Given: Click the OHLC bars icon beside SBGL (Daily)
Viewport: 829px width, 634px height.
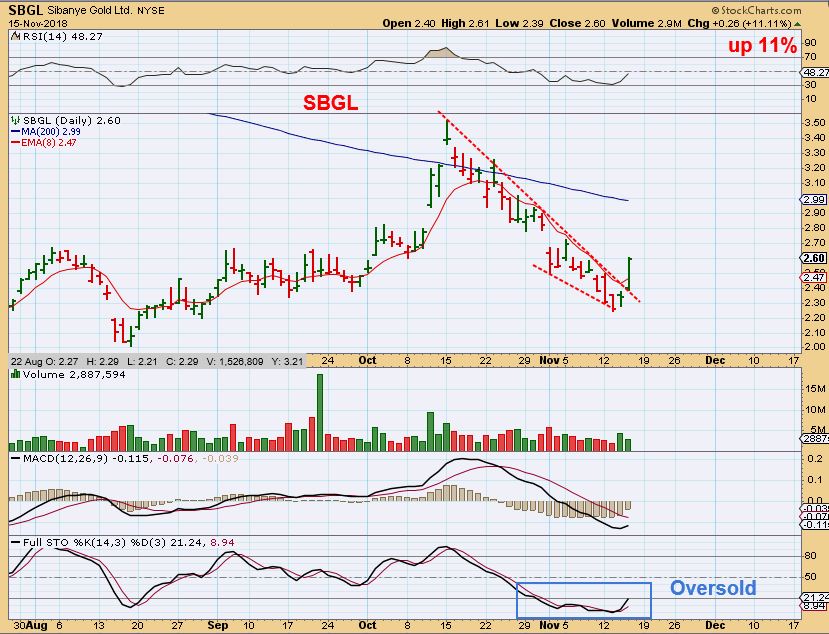Looking at the screenshot, I should pyautogui.click(x=15, y=121).
